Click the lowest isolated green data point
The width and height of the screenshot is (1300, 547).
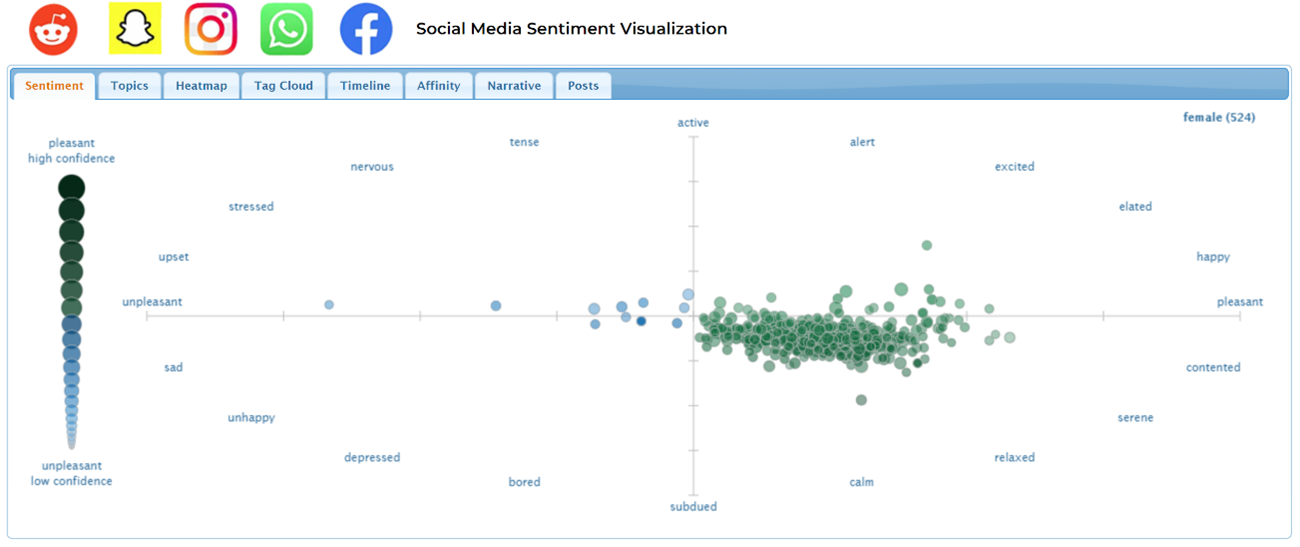point(861,400)
